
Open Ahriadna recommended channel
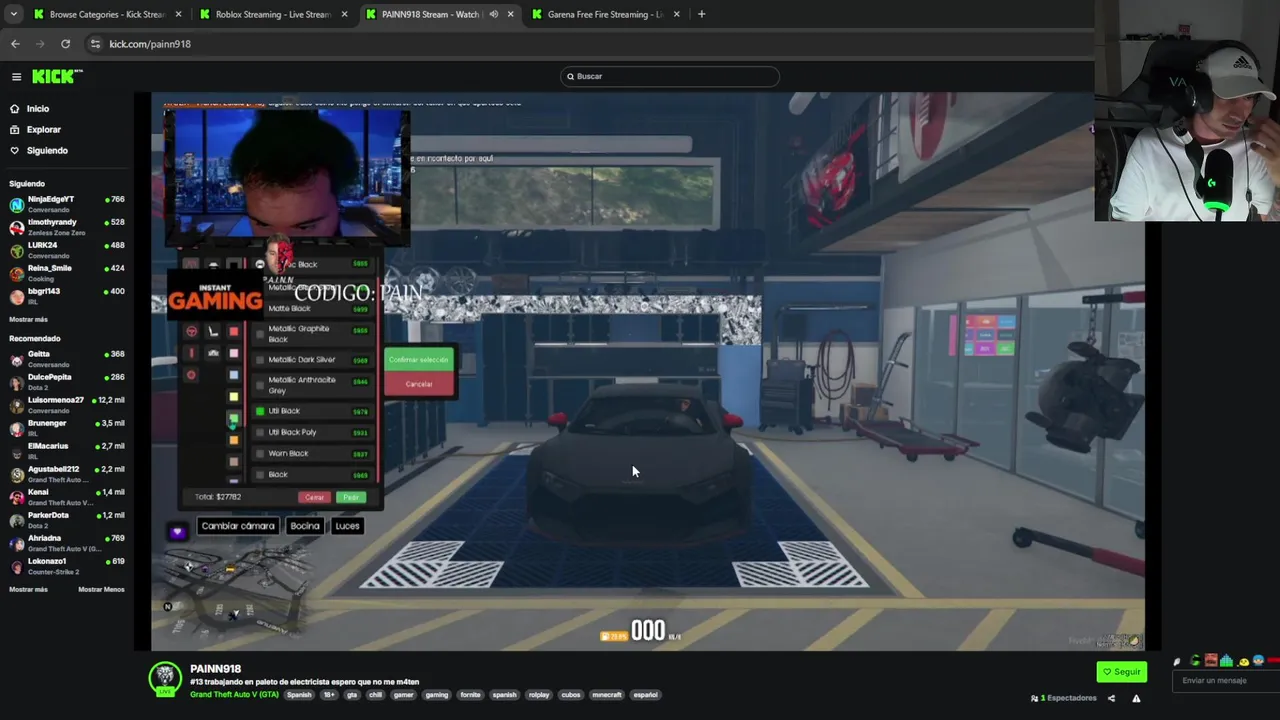66,543
